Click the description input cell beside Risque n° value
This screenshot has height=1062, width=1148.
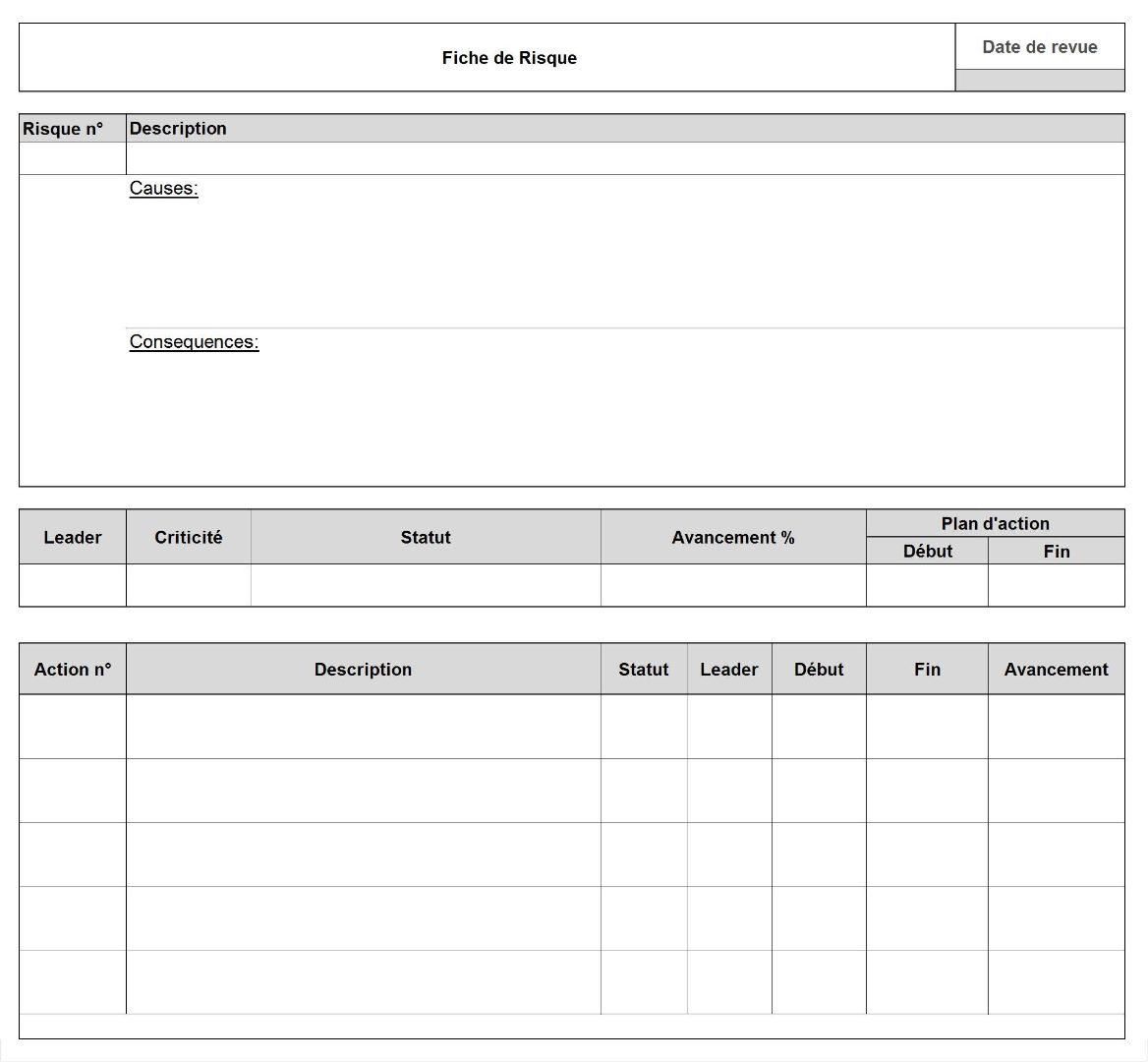click(x=625, y=158)
